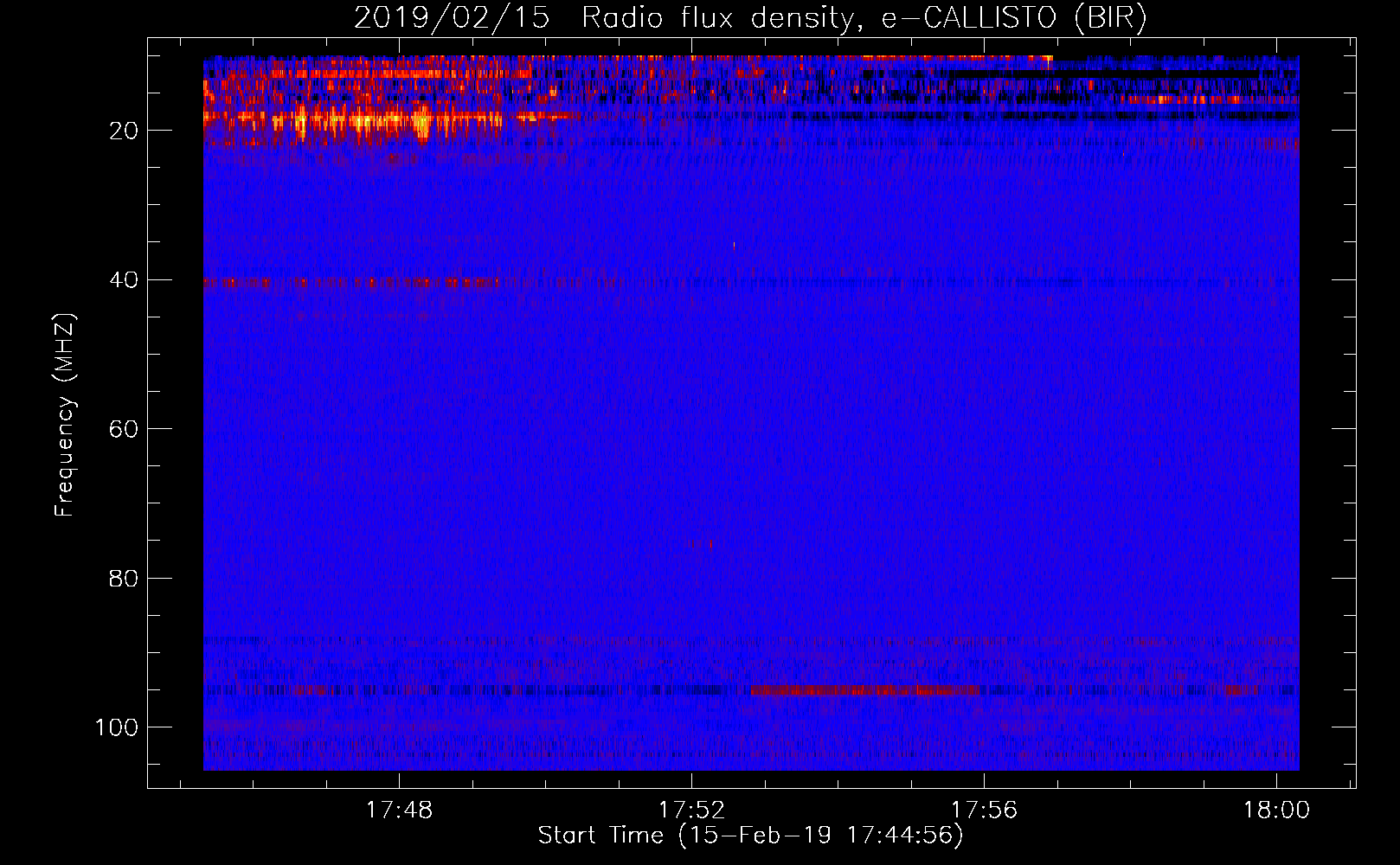This screenshot has width=1400, height=865.
Task: Click the 80 MHz frequency tick label
Action: pyautogui.click(x=124, y=578)
